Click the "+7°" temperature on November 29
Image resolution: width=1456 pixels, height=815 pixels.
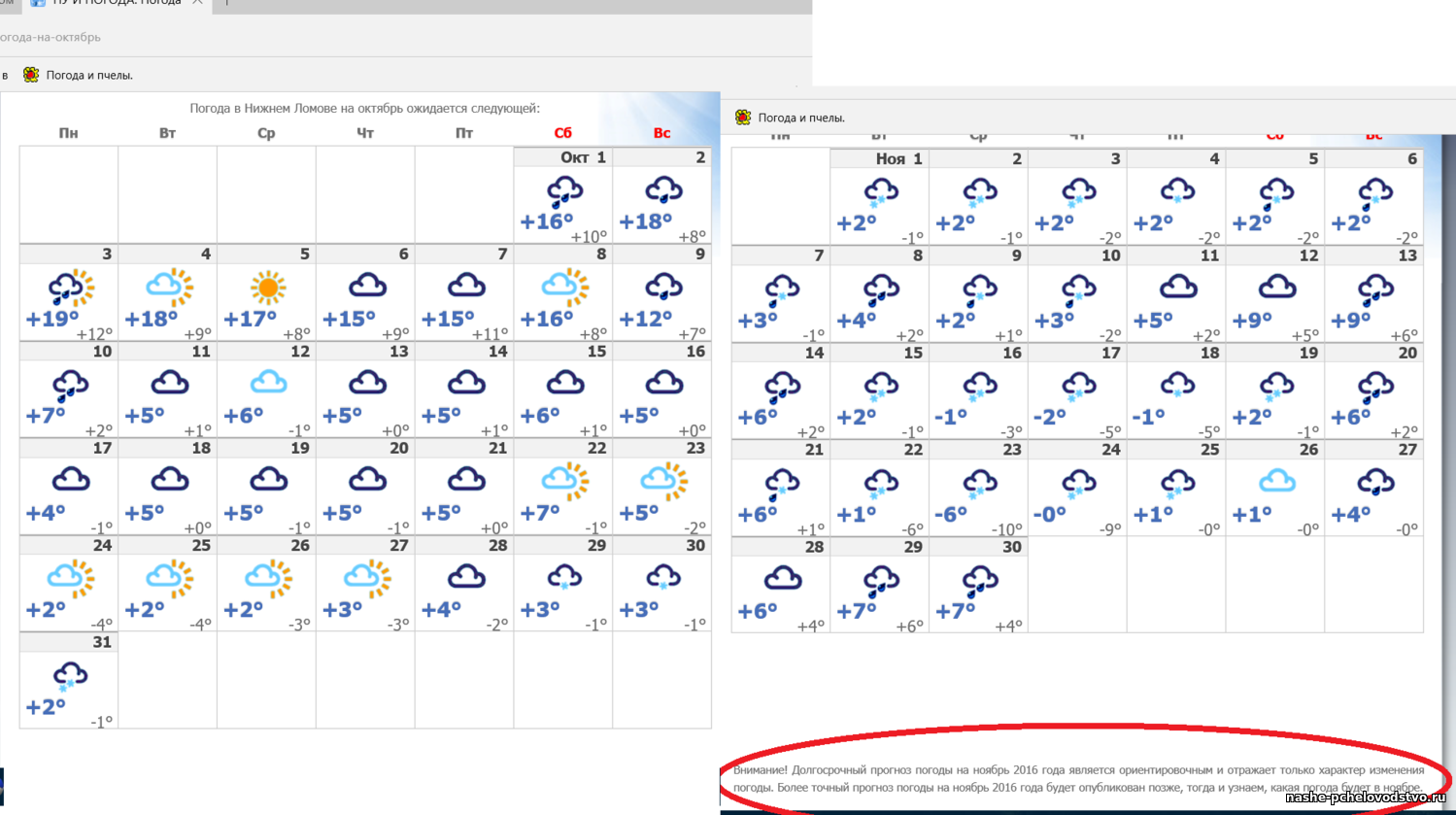point(856,612)
